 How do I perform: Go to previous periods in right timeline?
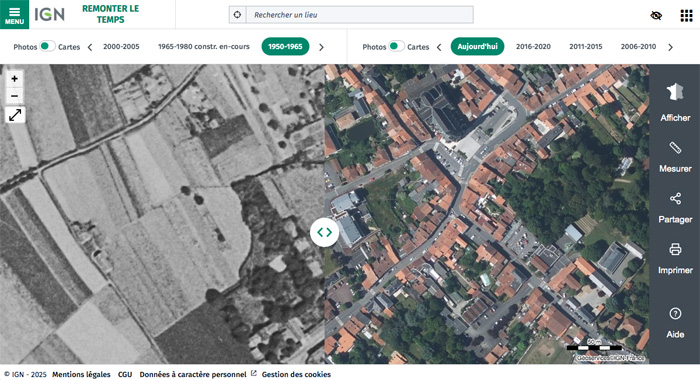click(439, 47)
